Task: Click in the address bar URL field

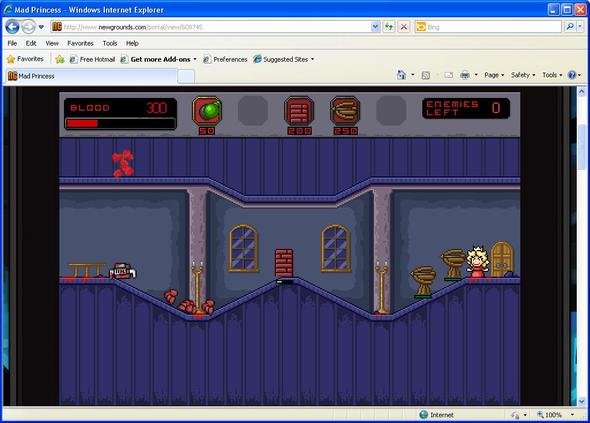Action: (216, 27)
